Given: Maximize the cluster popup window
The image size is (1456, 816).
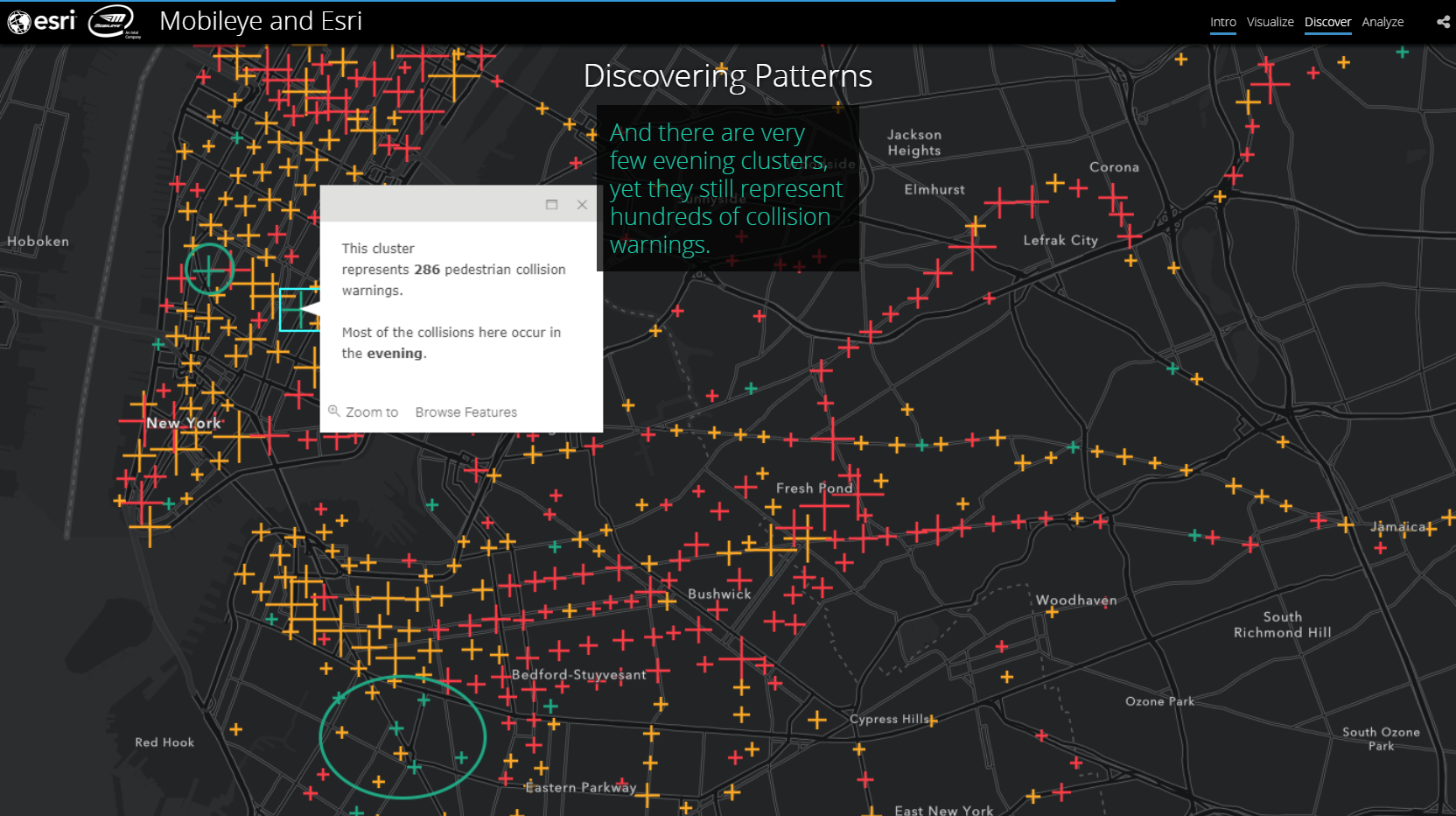Looking at the screenshot, I should point(551,204).
